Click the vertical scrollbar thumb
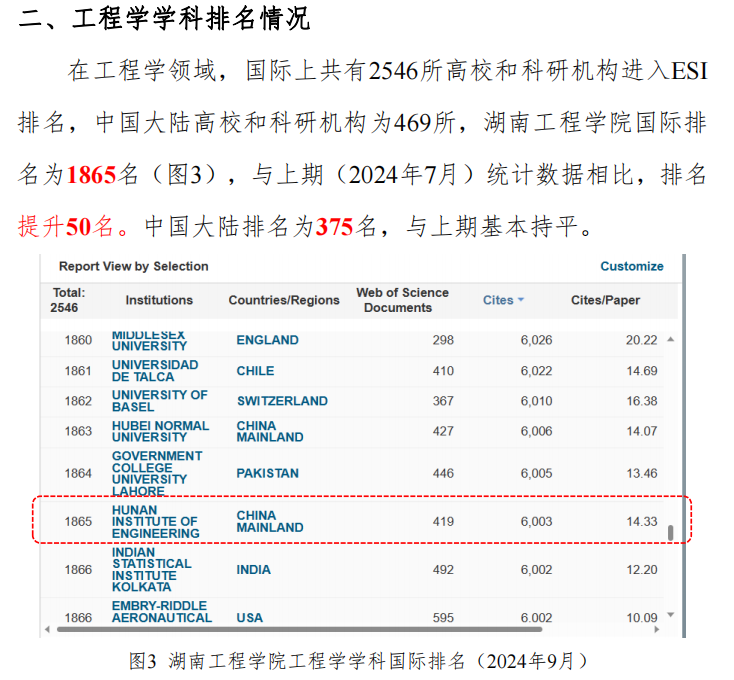This screenshot has width=734, height=680. point(670,532)
